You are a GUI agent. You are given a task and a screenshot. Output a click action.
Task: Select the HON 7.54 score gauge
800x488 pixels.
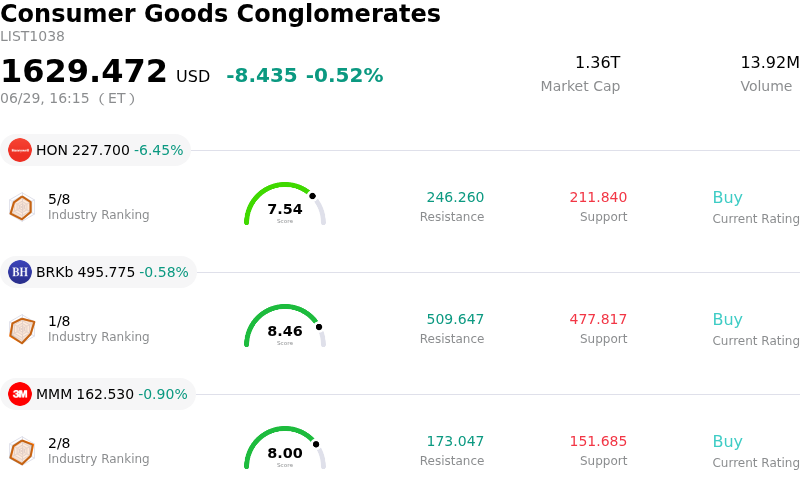pyautogui.click(x=285, y=204)
